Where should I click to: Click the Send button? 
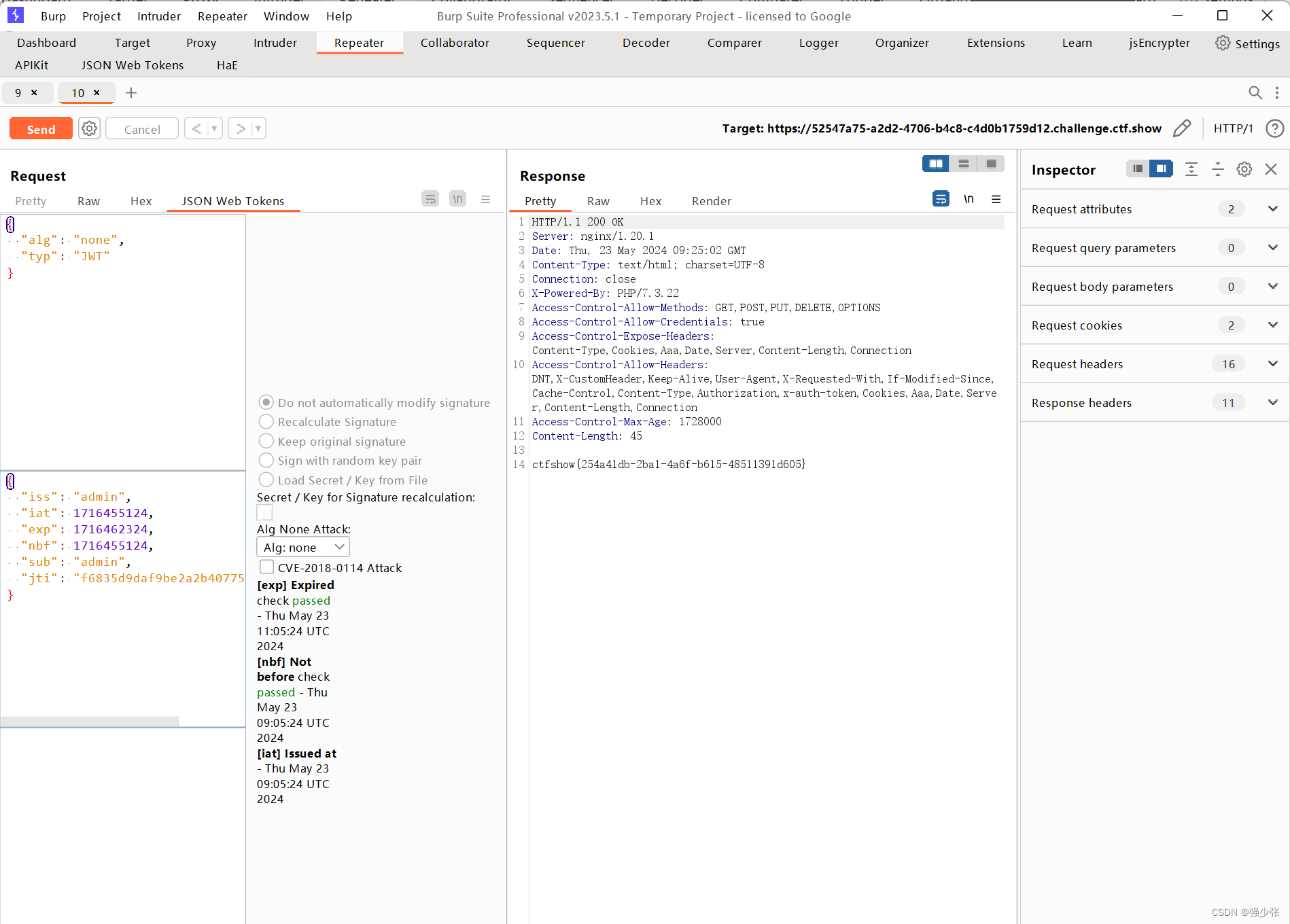pos(41,128)
